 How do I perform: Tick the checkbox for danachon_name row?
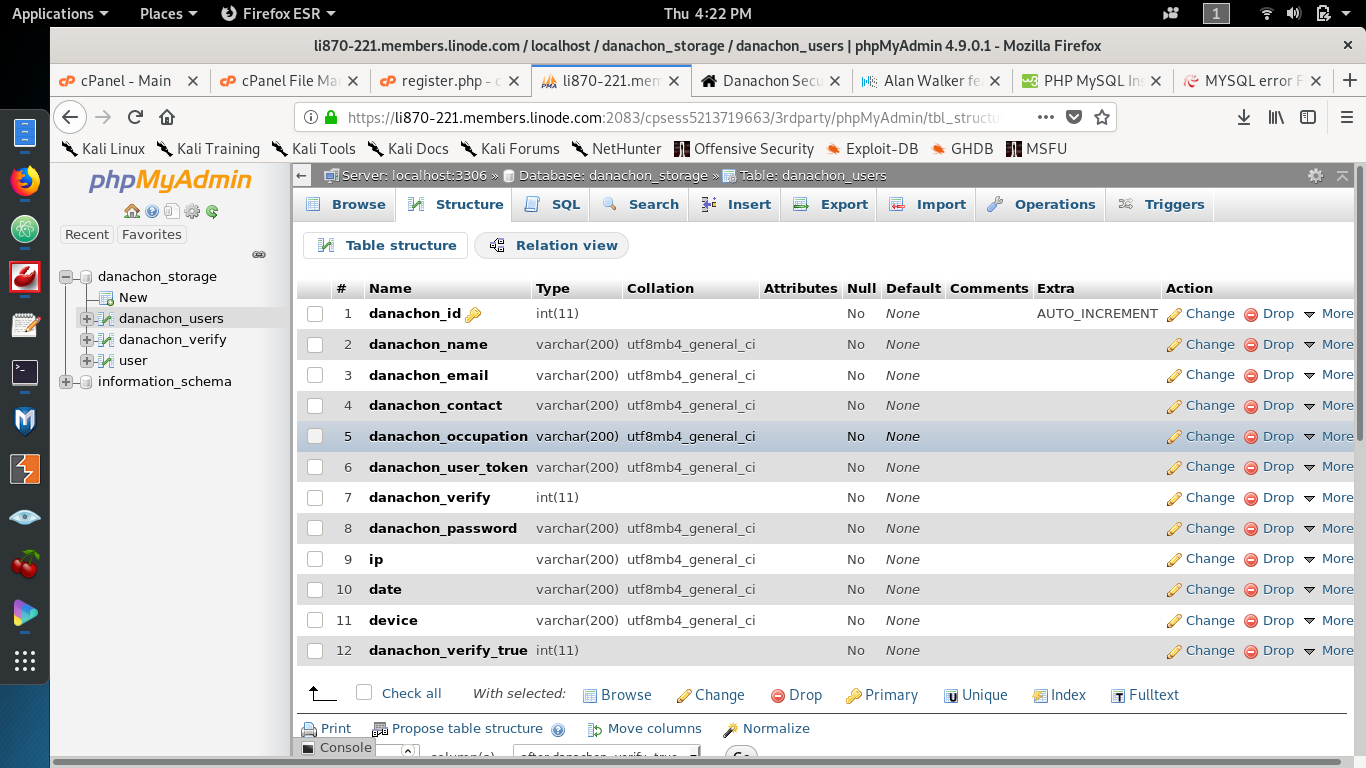(315, 345)
